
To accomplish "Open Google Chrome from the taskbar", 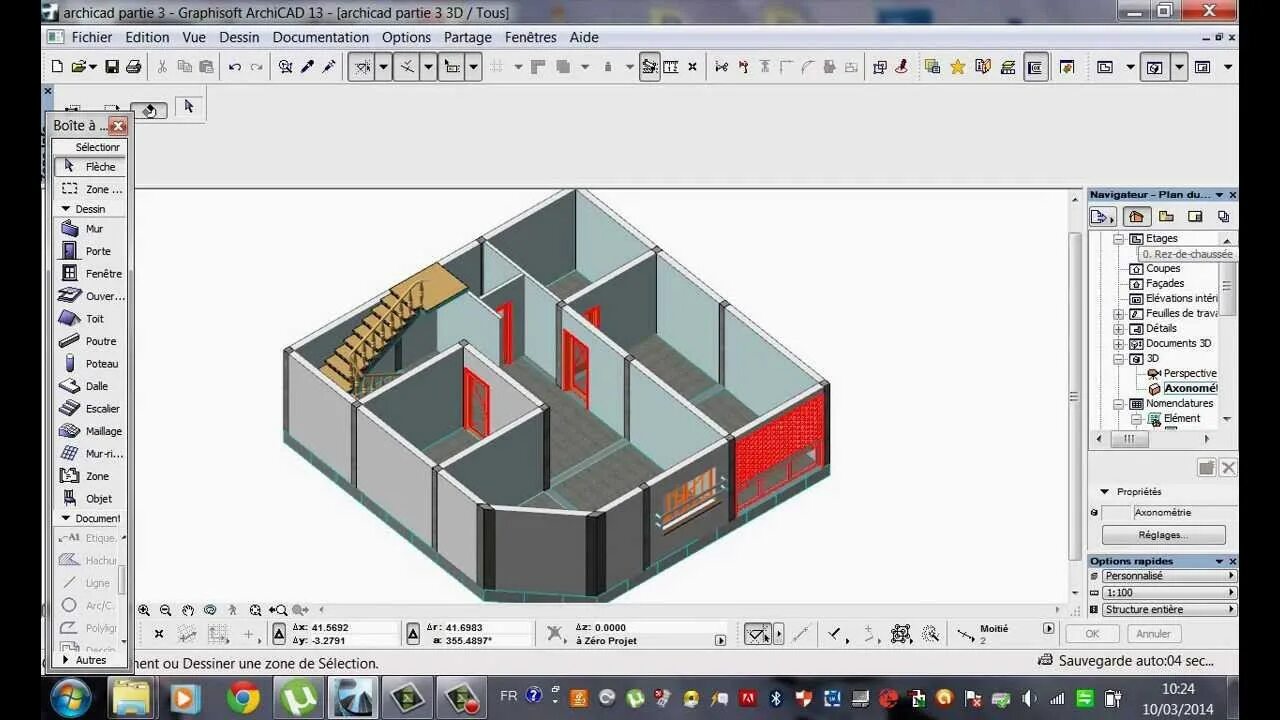I will click(x=243, y=697).
